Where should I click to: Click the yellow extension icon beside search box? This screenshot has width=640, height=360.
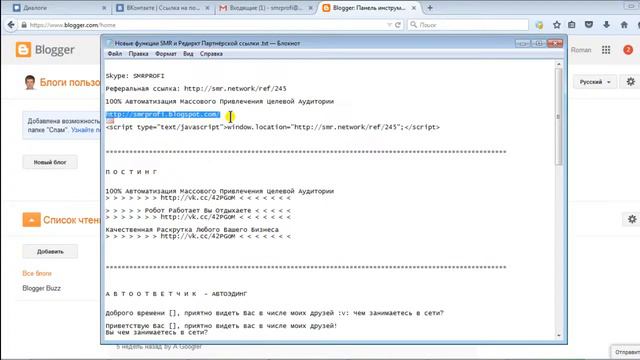pyautogui.click(x=540, y=25)
